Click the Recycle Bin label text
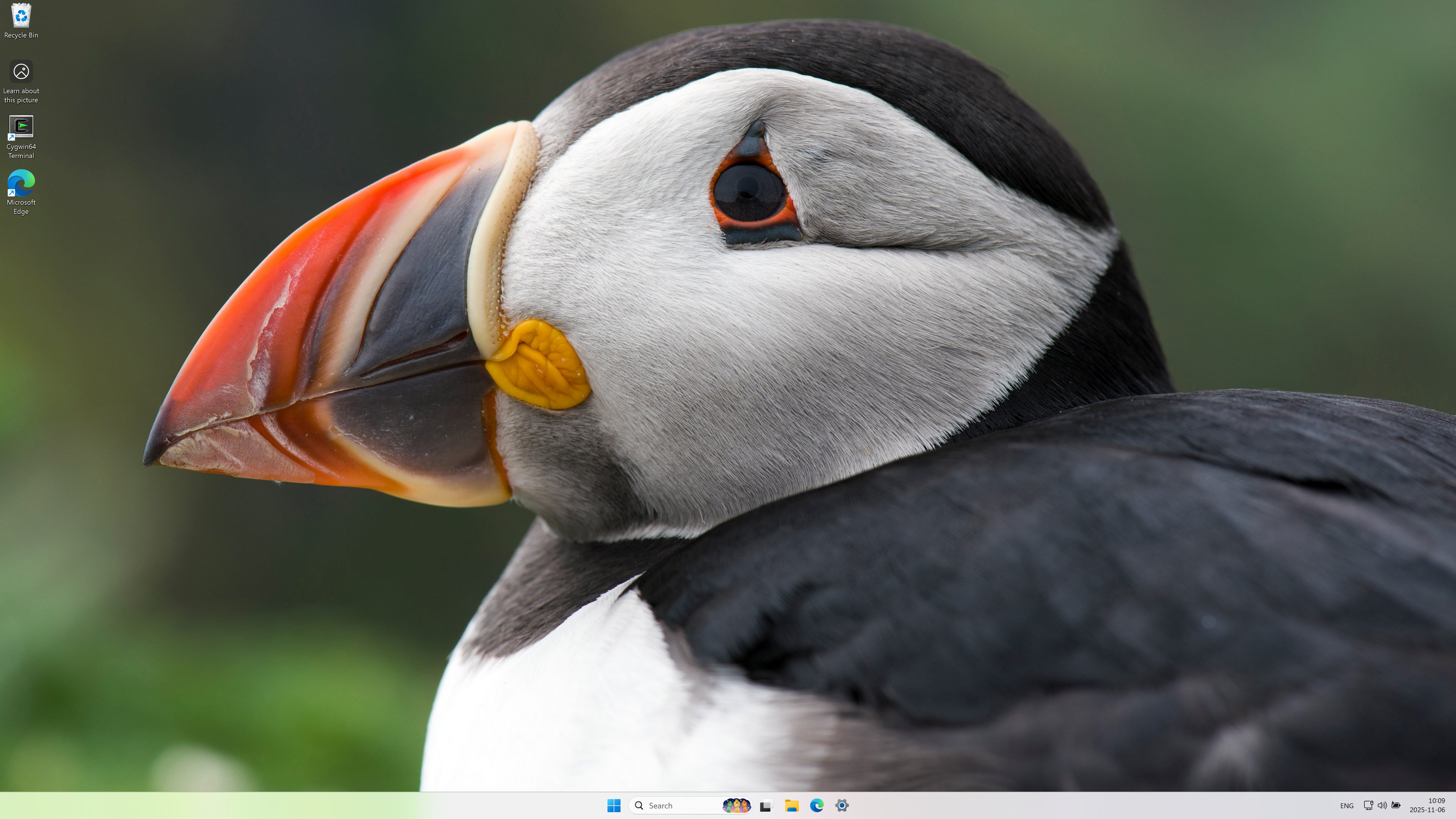This screenshot has height=819, width=1456. point(21,35)
